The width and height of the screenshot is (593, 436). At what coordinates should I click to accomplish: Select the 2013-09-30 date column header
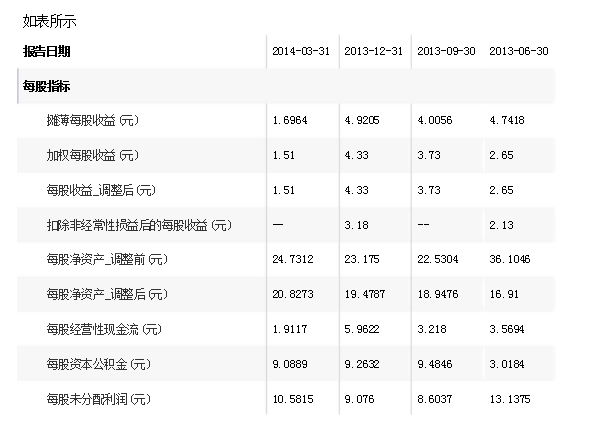coord(446,51)
